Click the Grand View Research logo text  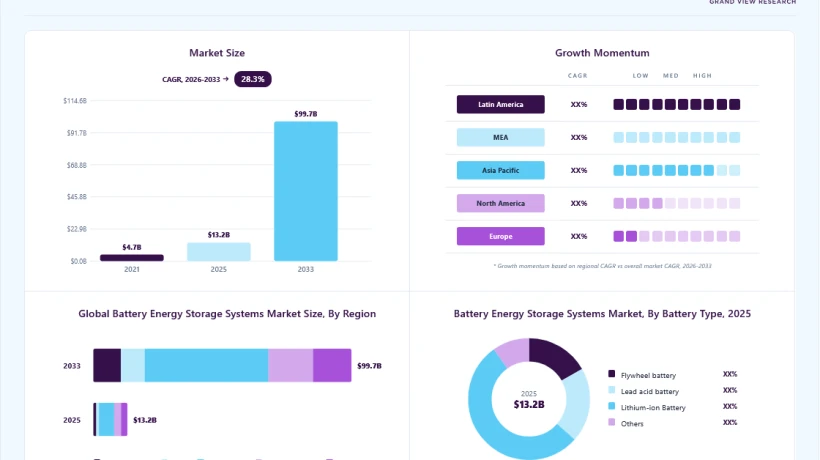coord(753,2)
